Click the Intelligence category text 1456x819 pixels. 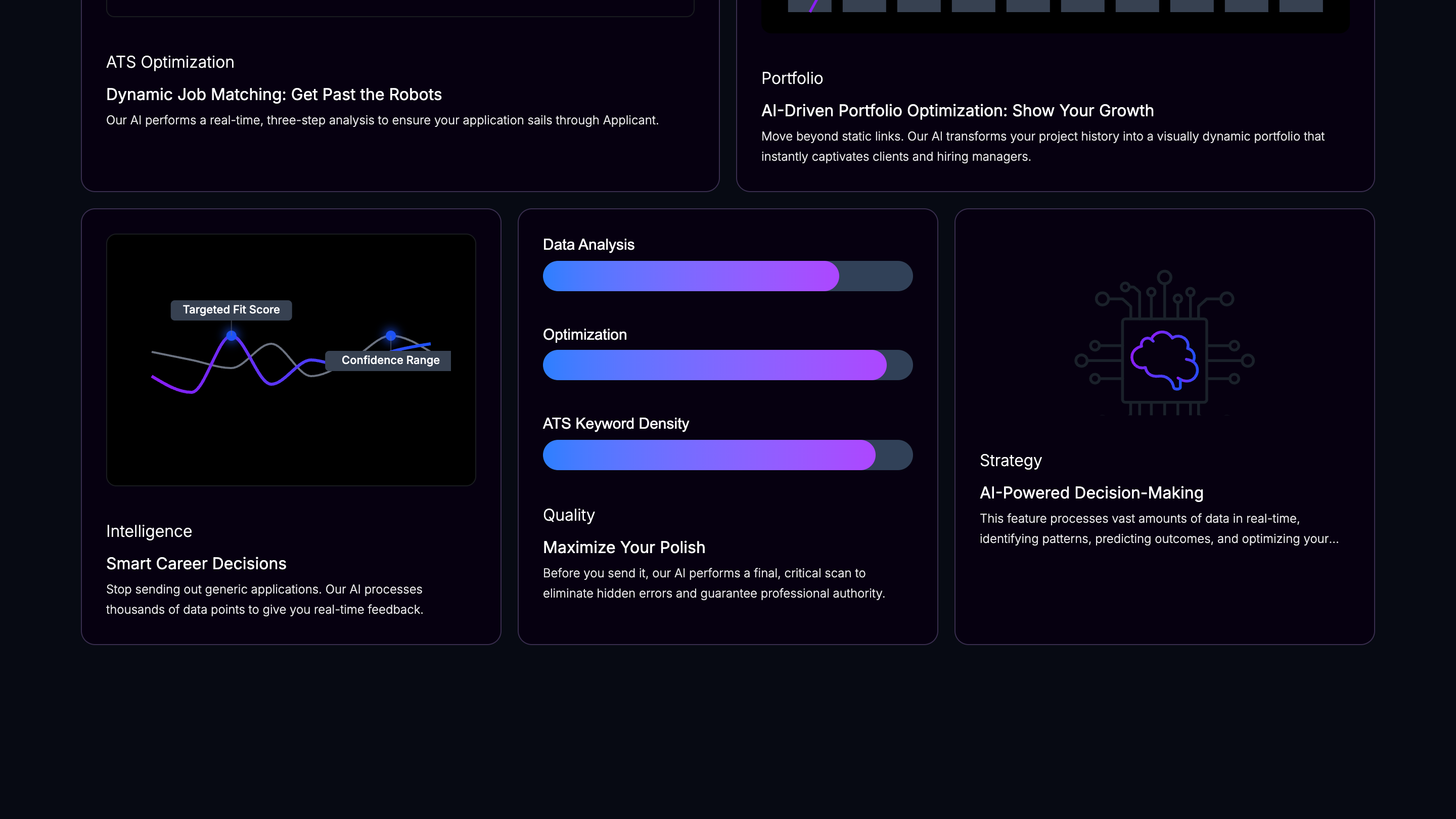(x=149, y=531)
